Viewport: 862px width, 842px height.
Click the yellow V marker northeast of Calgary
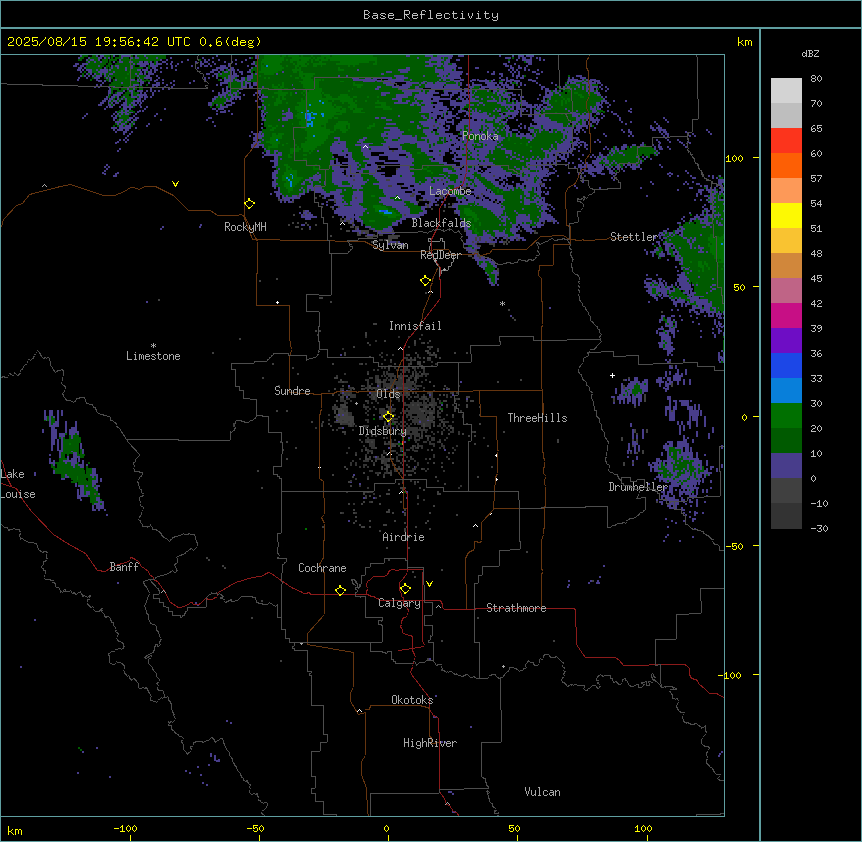tap(429, 584)
